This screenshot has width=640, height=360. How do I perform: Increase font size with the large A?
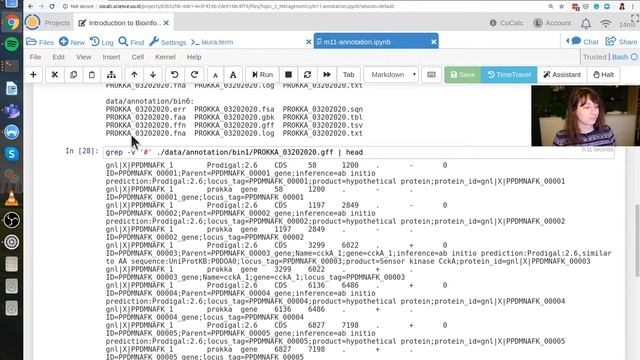pyautogui.click(x=233, y=75)
